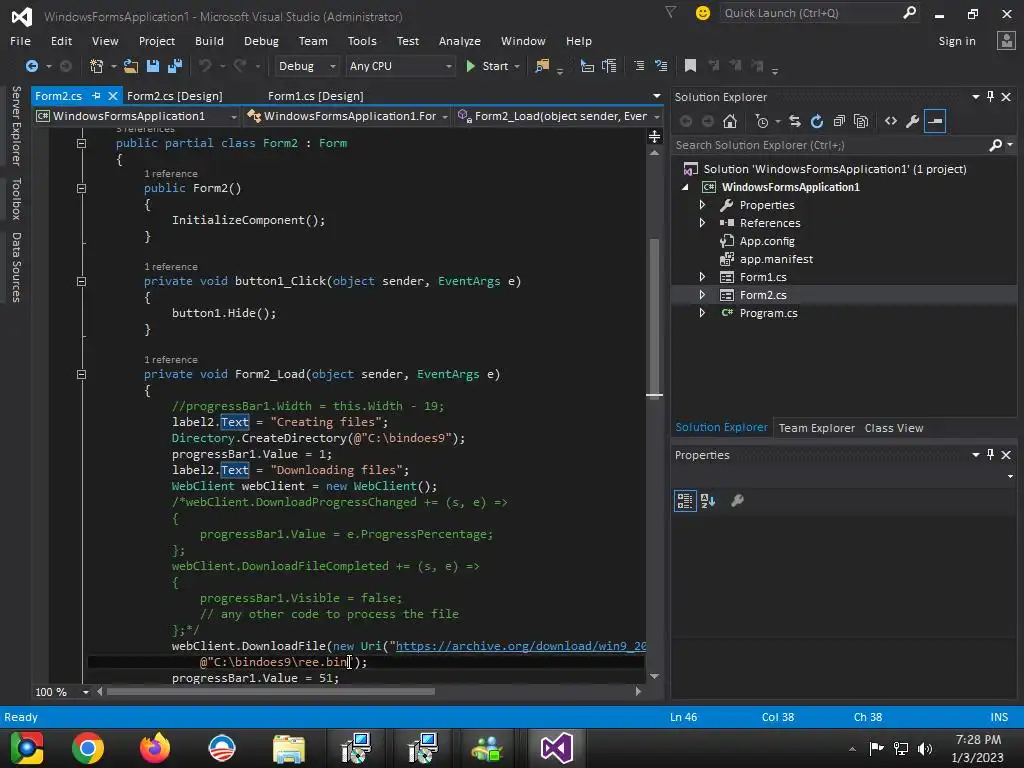
Task: Click the Pending Changes Filter clock icon
Action: pyautogui.click(x=761, y=121)
